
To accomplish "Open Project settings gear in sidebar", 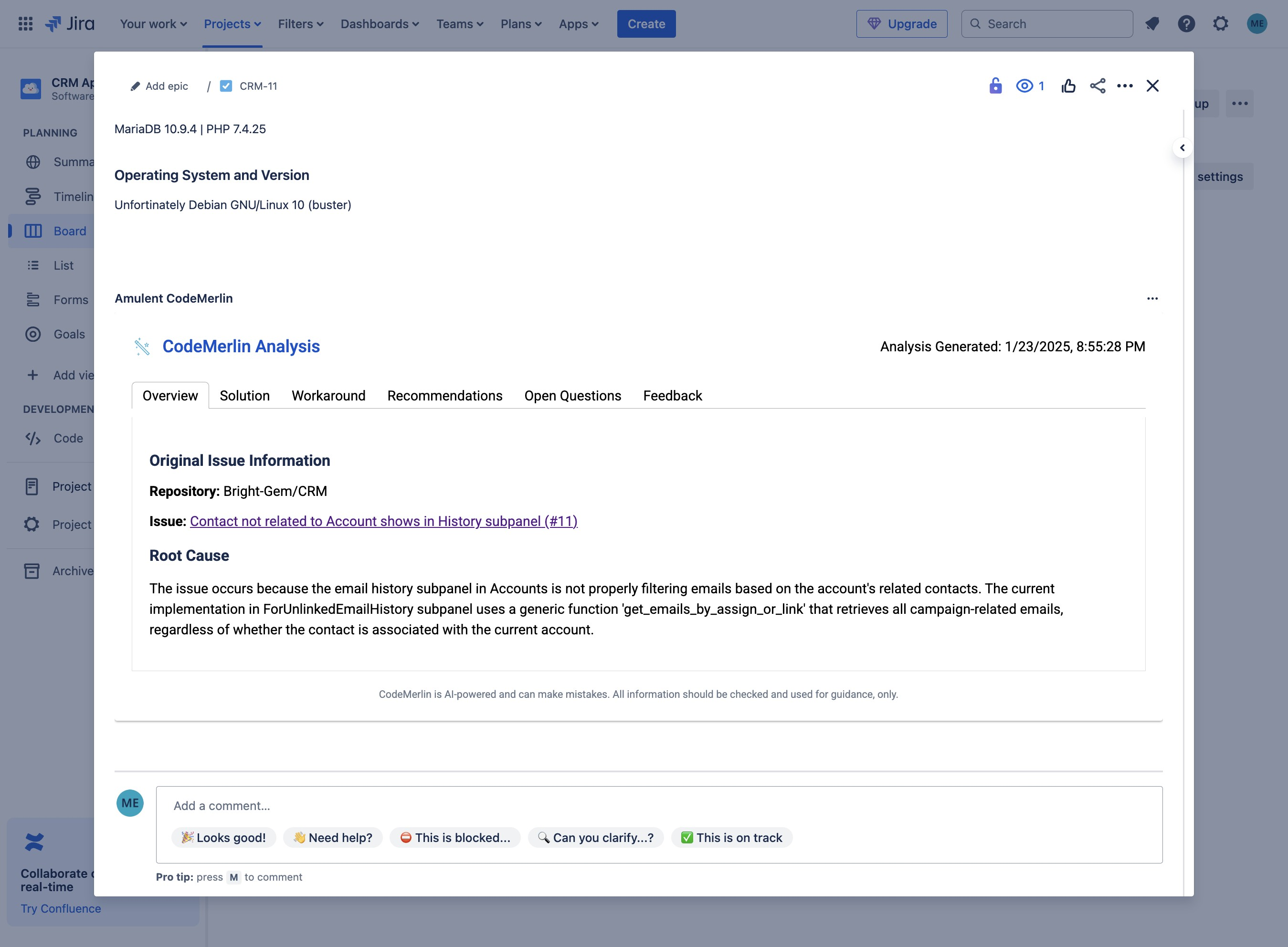I will 32,525.
